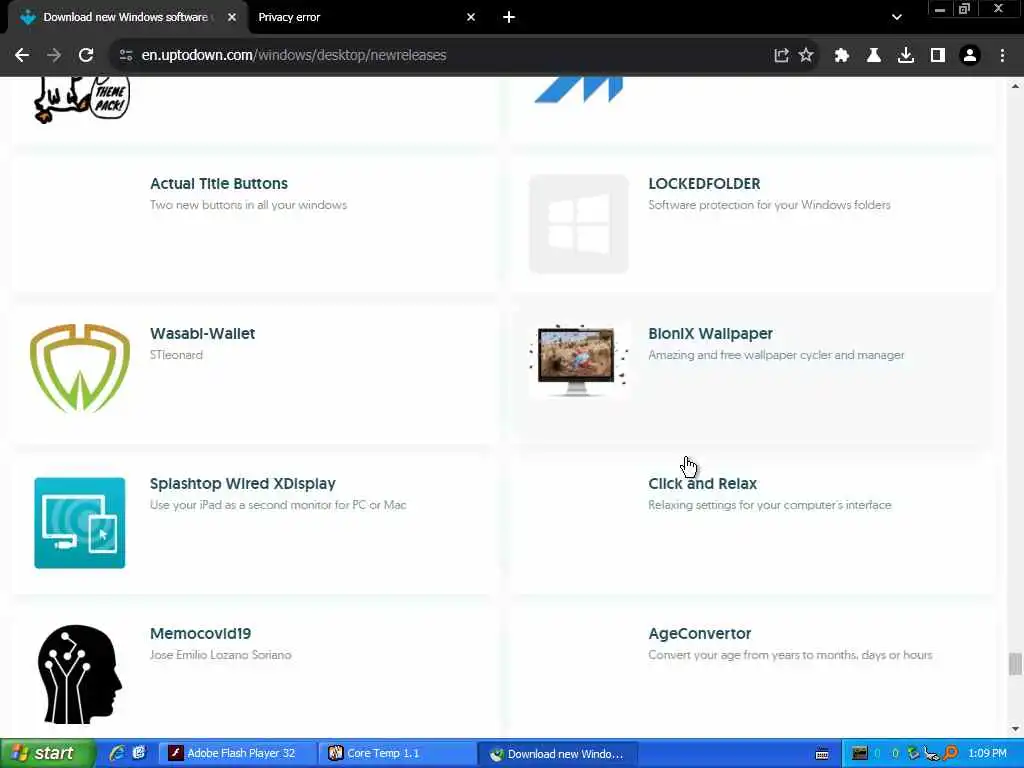Switch to Core Temp 1.1 taskbar button

(x=398, y=754)
